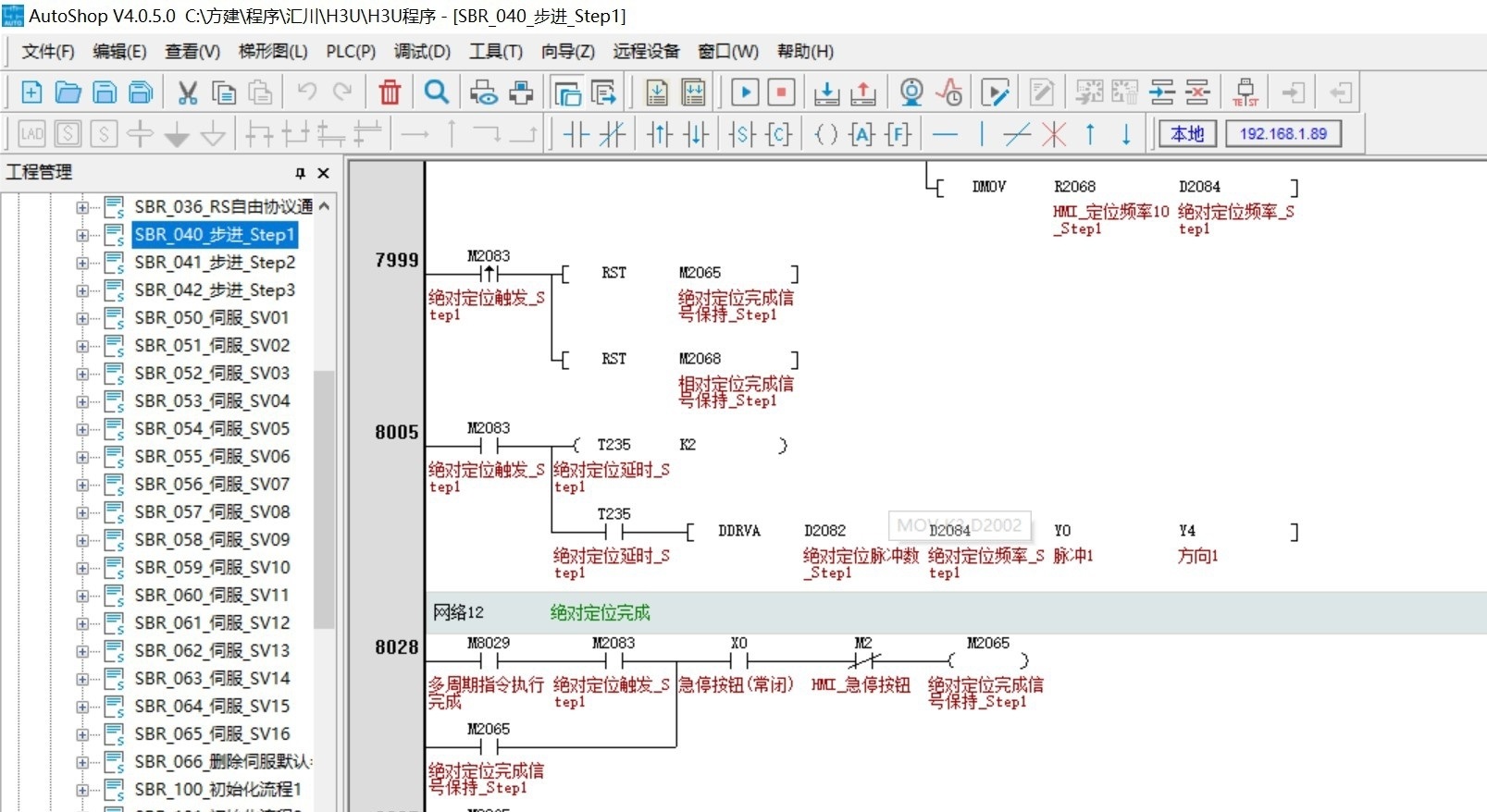
Task: Select SBR_042_步进_Step3 in the project tree
Action: pyautogui.click(x=215, y=289)
